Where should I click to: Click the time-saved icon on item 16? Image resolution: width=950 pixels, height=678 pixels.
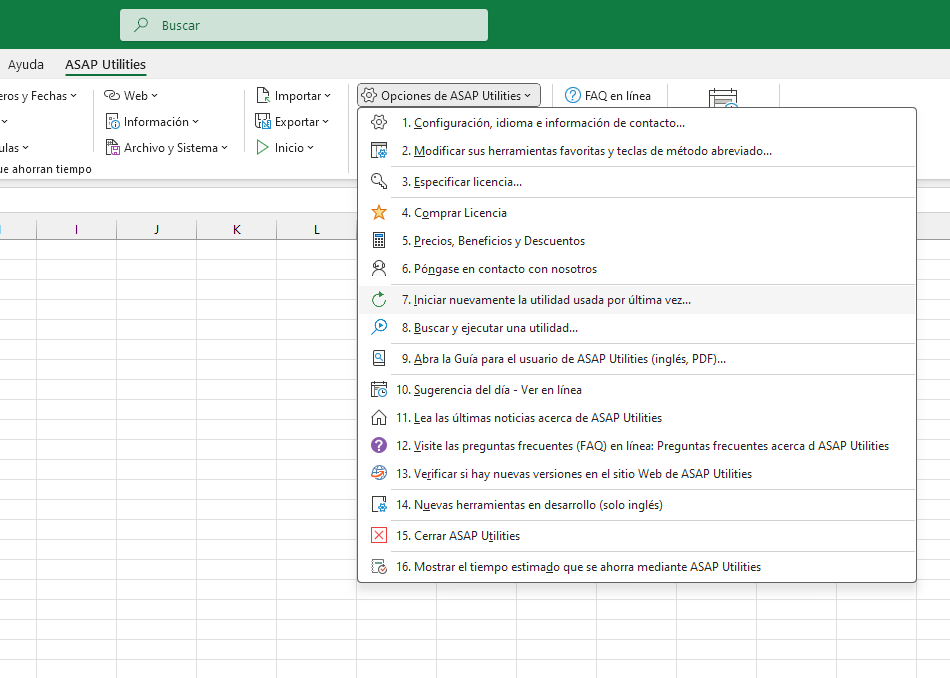(379, 567)
